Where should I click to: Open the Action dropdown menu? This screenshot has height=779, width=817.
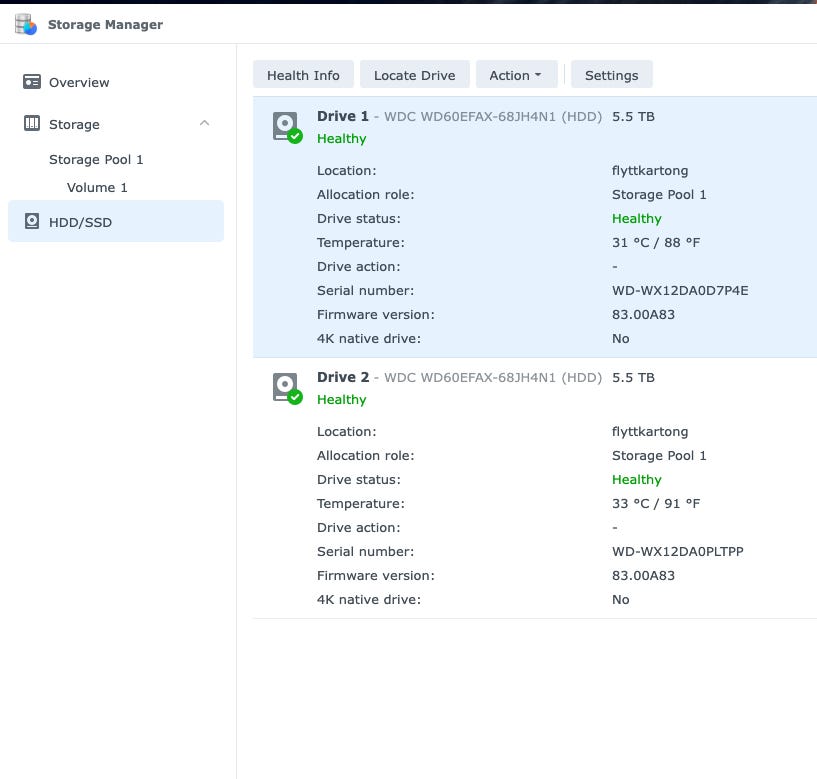pyautogui.click(x=515, y=75)
